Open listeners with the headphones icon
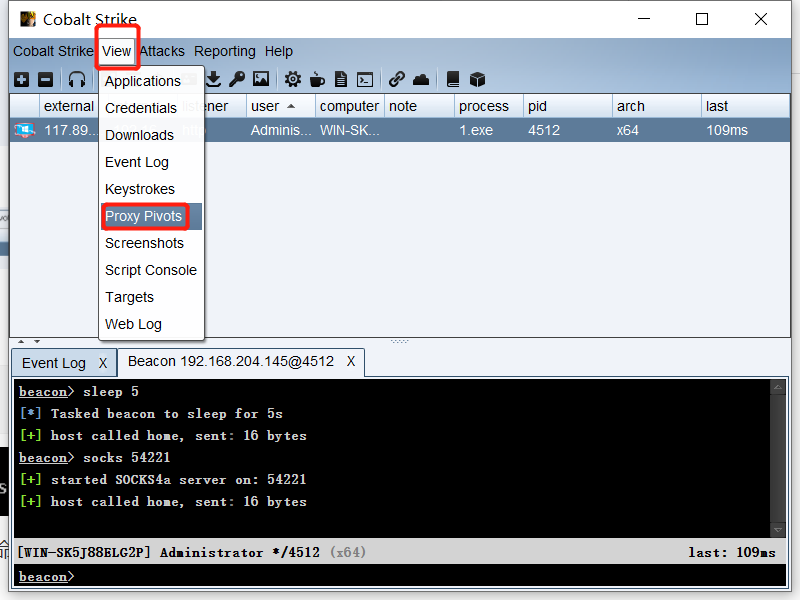 77,80
